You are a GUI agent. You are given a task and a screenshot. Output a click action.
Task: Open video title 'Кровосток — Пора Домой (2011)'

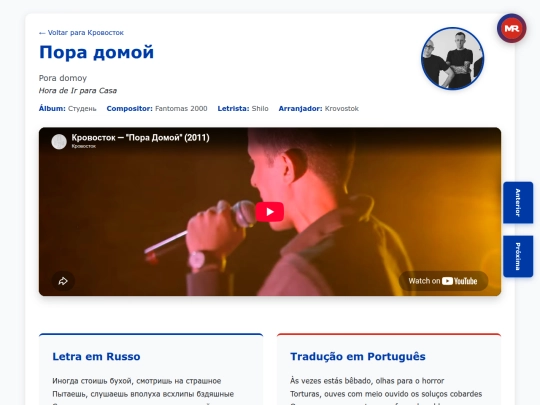point(141,138)
